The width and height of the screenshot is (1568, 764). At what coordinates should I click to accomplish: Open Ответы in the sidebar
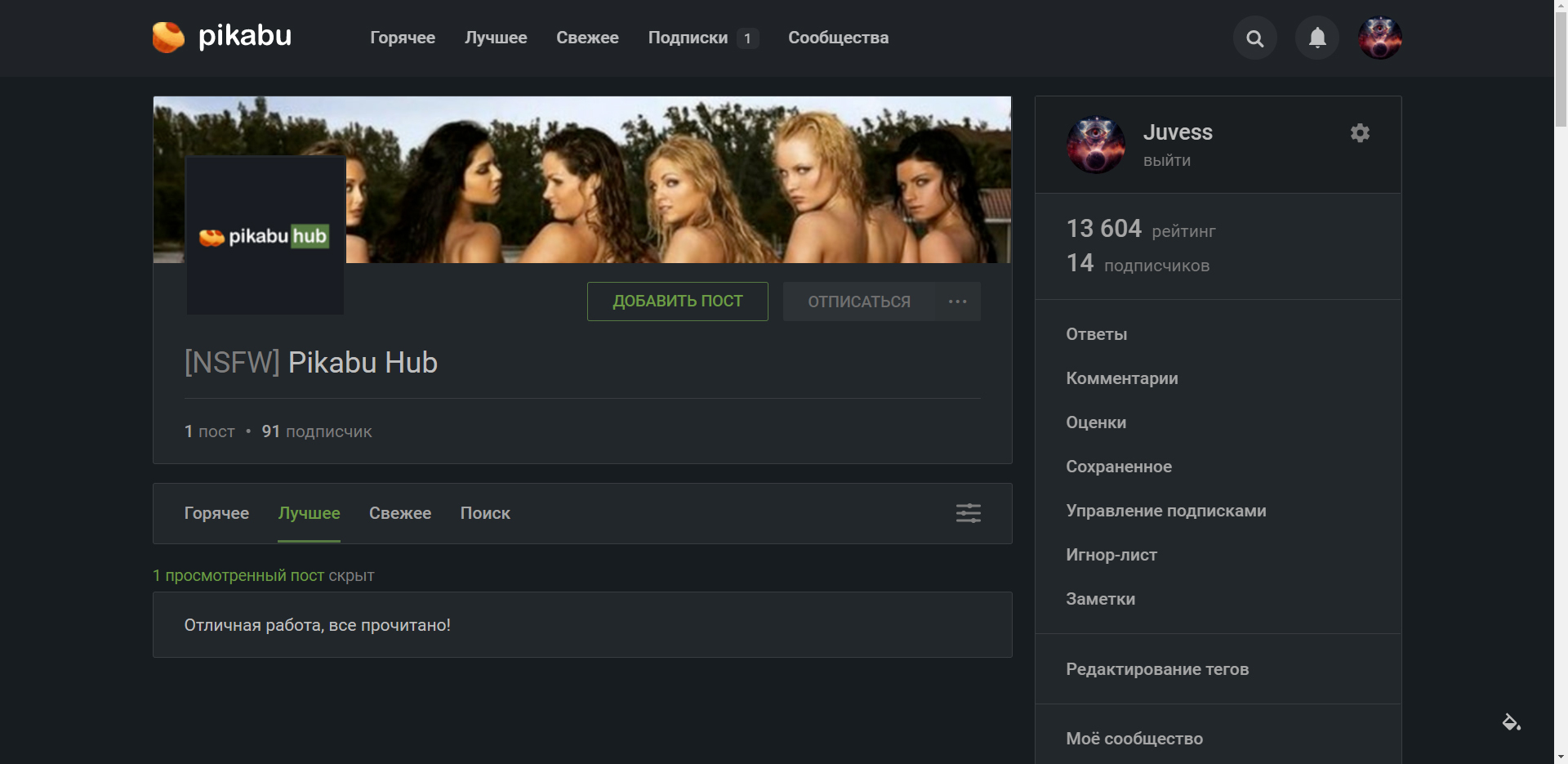point(1096,334)
